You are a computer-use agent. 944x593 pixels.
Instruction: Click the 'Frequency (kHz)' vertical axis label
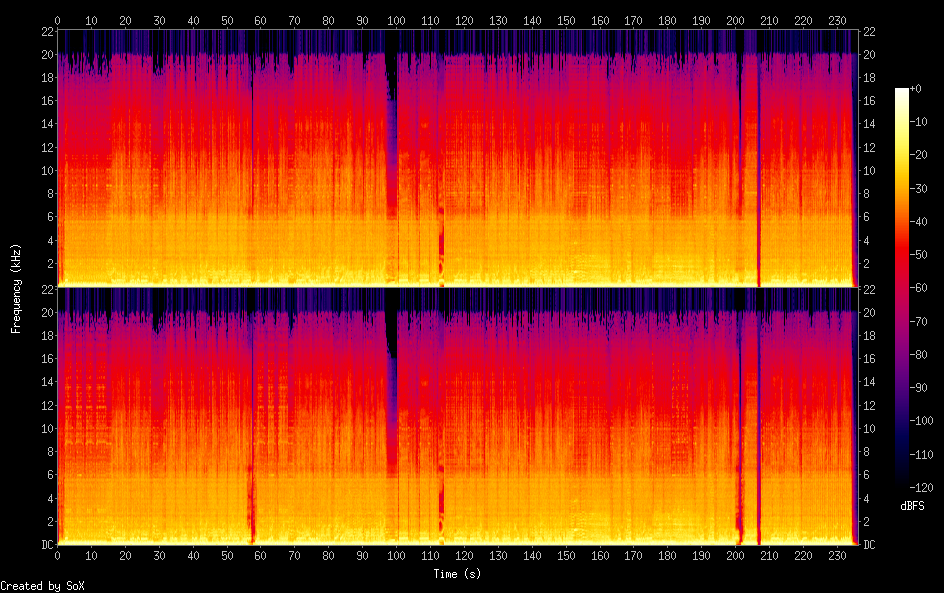tap(16, 288)
